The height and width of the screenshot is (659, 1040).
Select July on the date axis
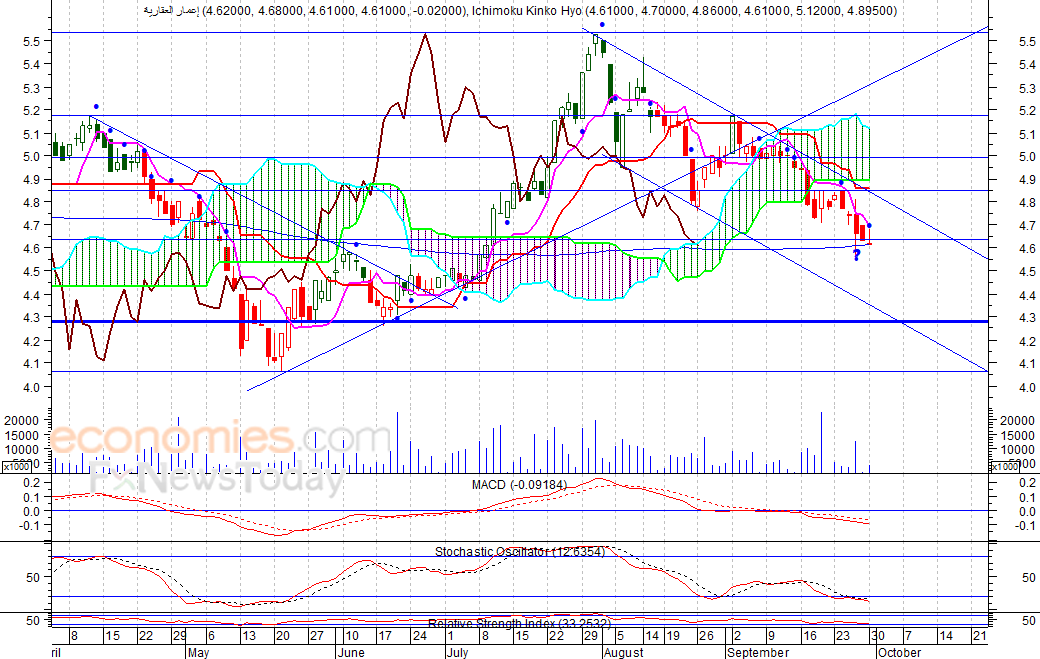click(x=457, y=652)
